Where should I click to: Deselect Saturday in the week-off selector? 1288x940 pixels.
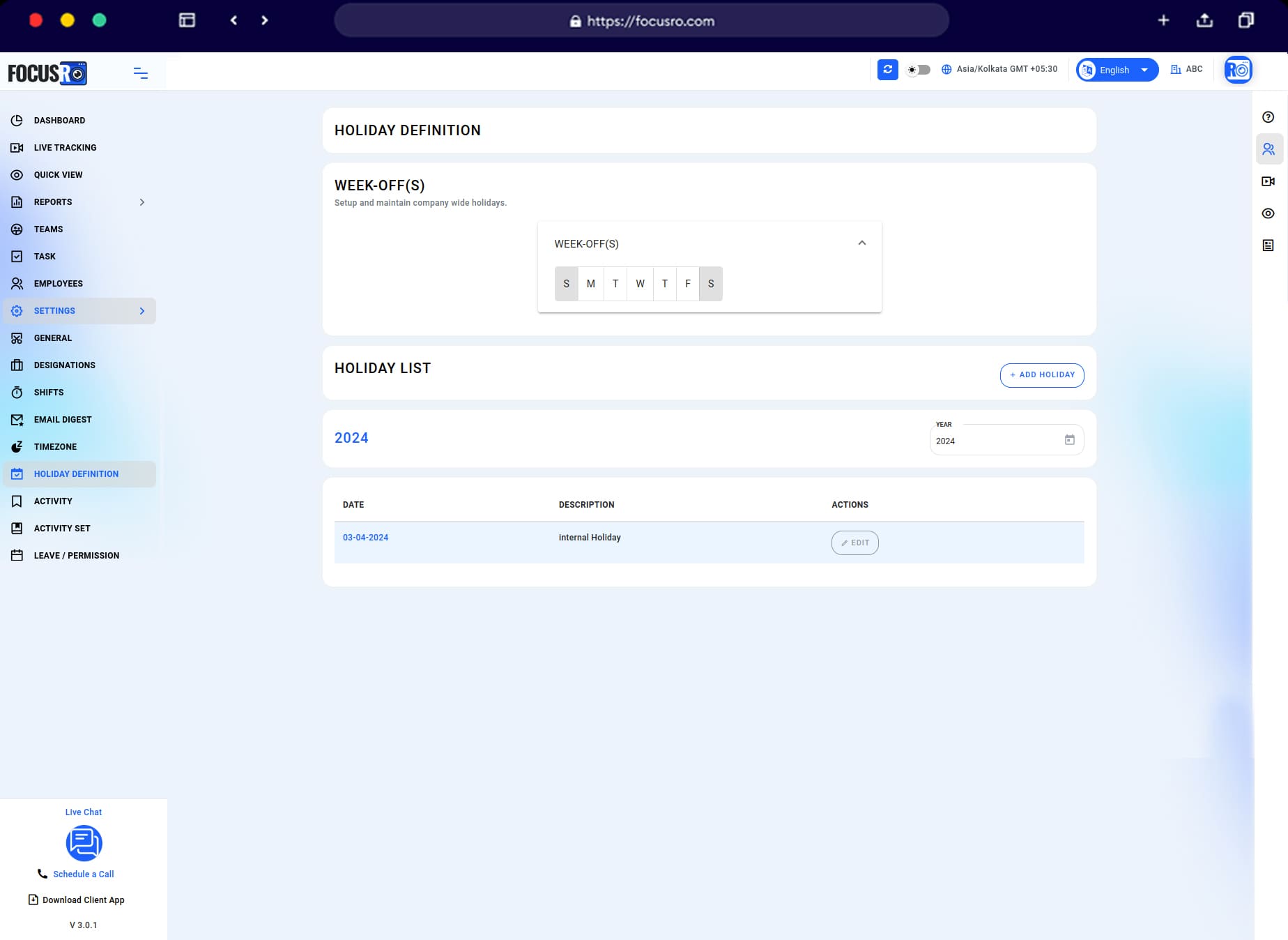(710, 284)
